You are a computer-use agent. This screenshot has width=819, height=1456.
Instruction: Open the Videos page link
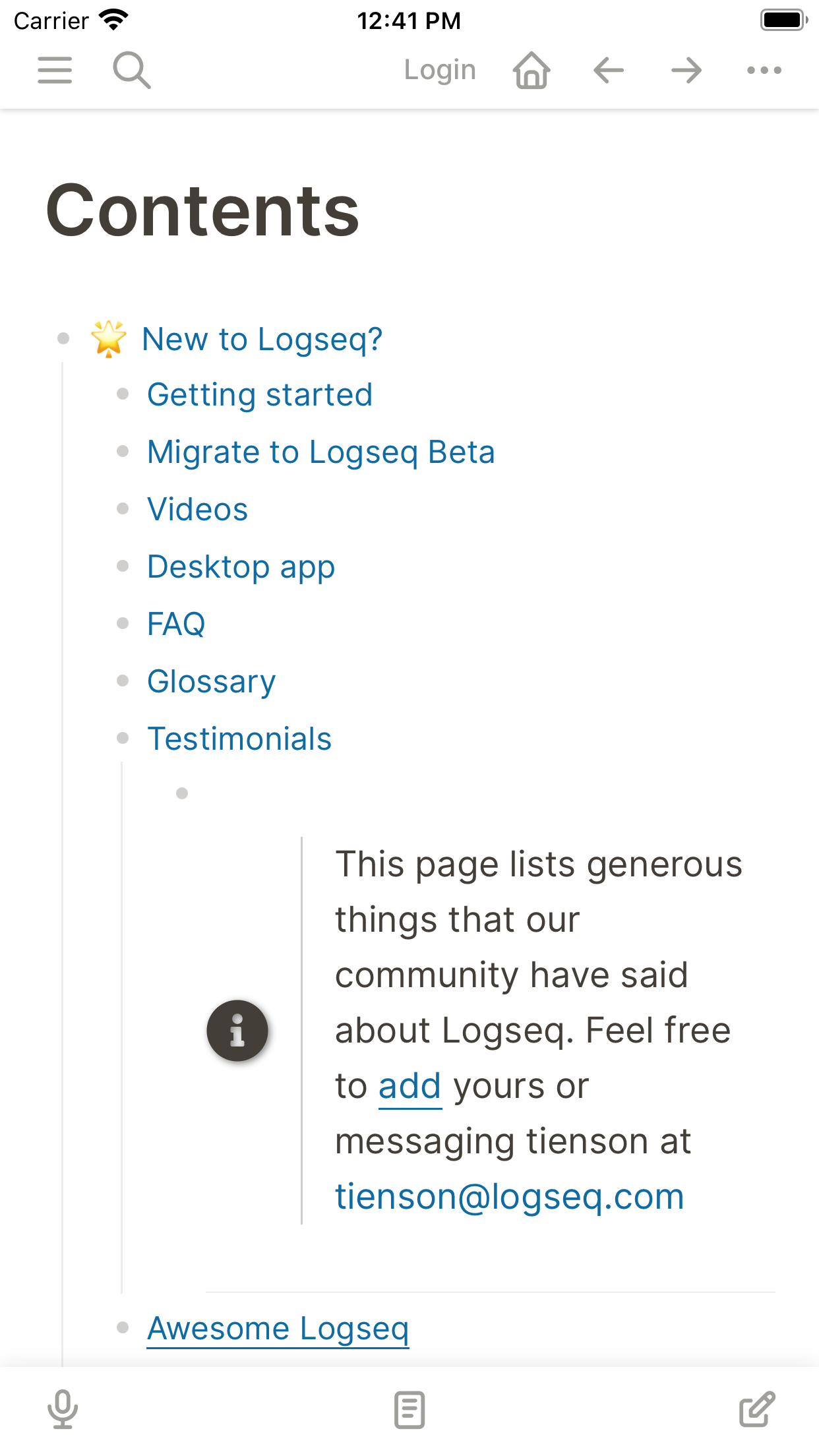(x=198, y=510)
